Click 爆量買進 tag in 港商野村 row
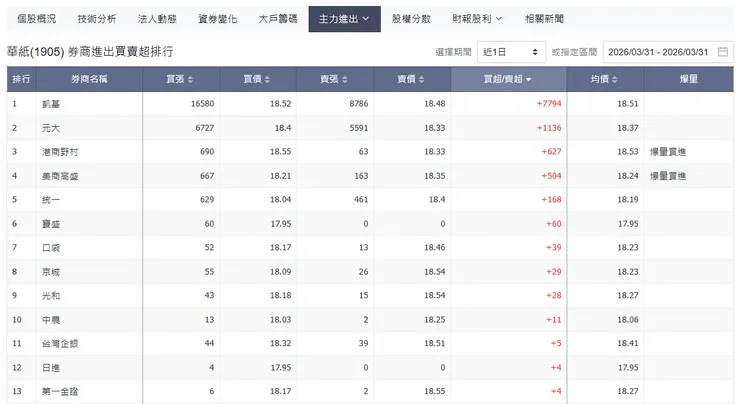 tap(668, 152)
